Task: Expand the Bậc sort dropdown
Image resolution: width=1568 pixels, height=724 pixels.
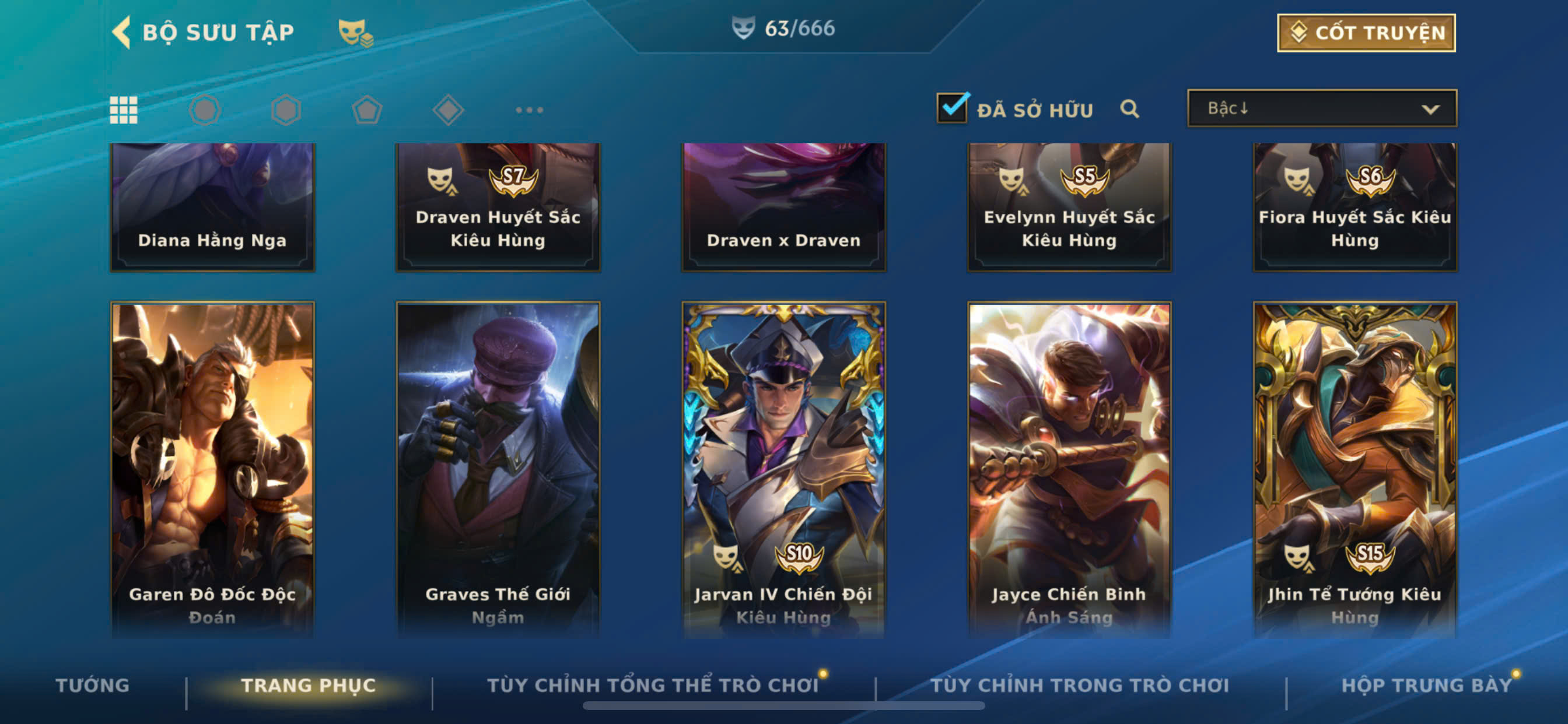Action: (x=1321, y=108)
